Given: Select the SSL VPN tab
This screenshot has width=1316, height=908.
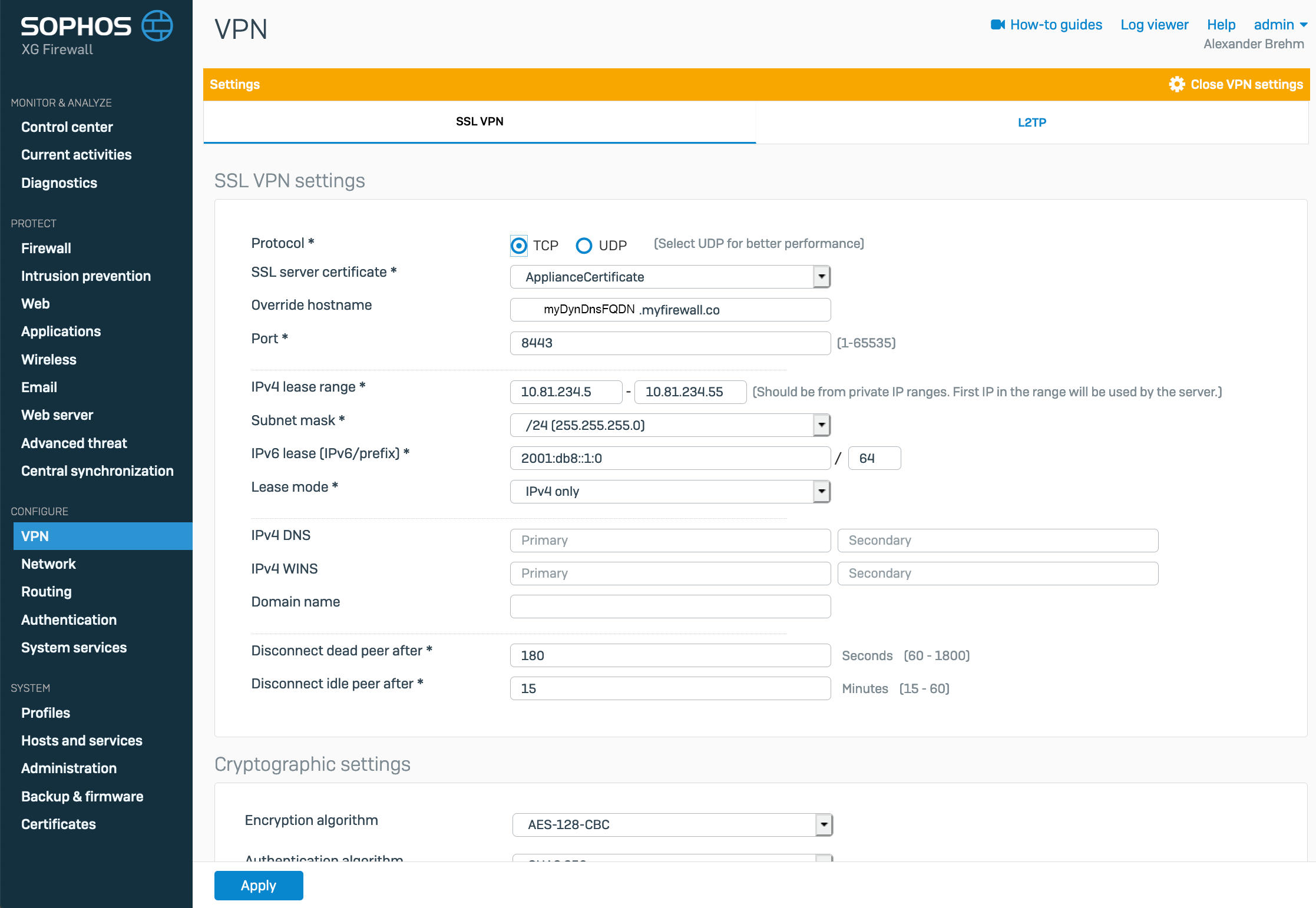Looking at the screenshot, I should click(480, 121).
